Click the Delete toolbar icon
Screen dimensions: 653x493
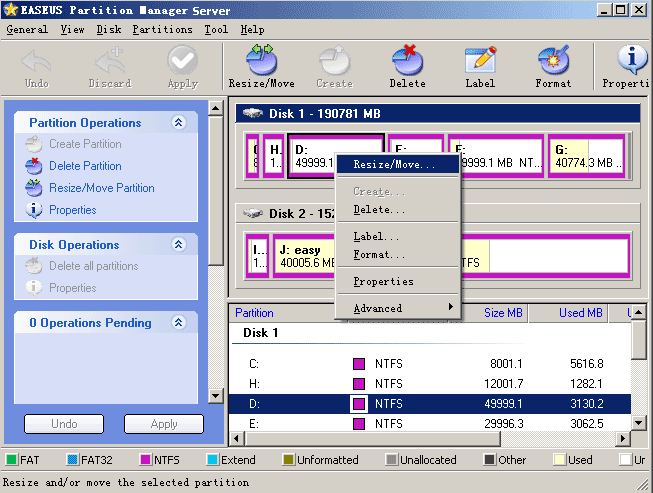click(x=407, y=60)
